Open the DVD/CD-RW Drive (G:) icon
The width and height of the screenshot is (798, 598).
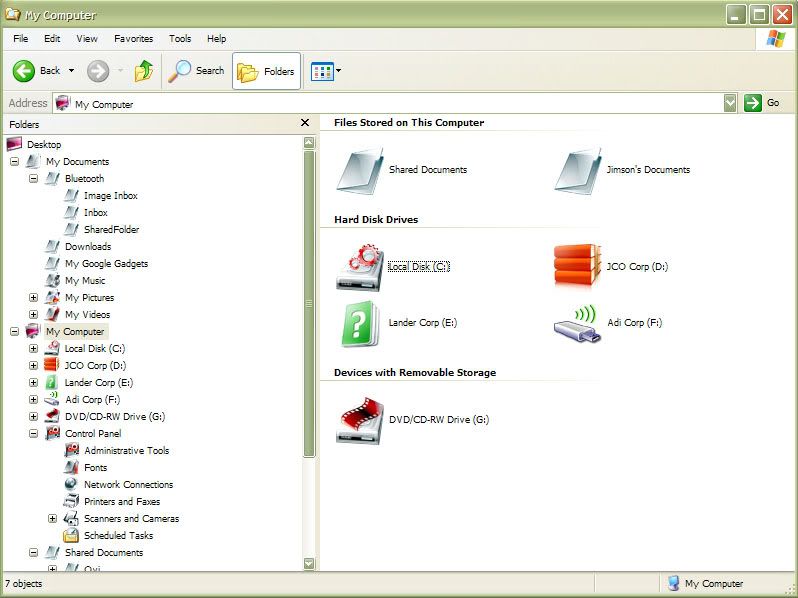pyautogui.click(x=360, y=420)
